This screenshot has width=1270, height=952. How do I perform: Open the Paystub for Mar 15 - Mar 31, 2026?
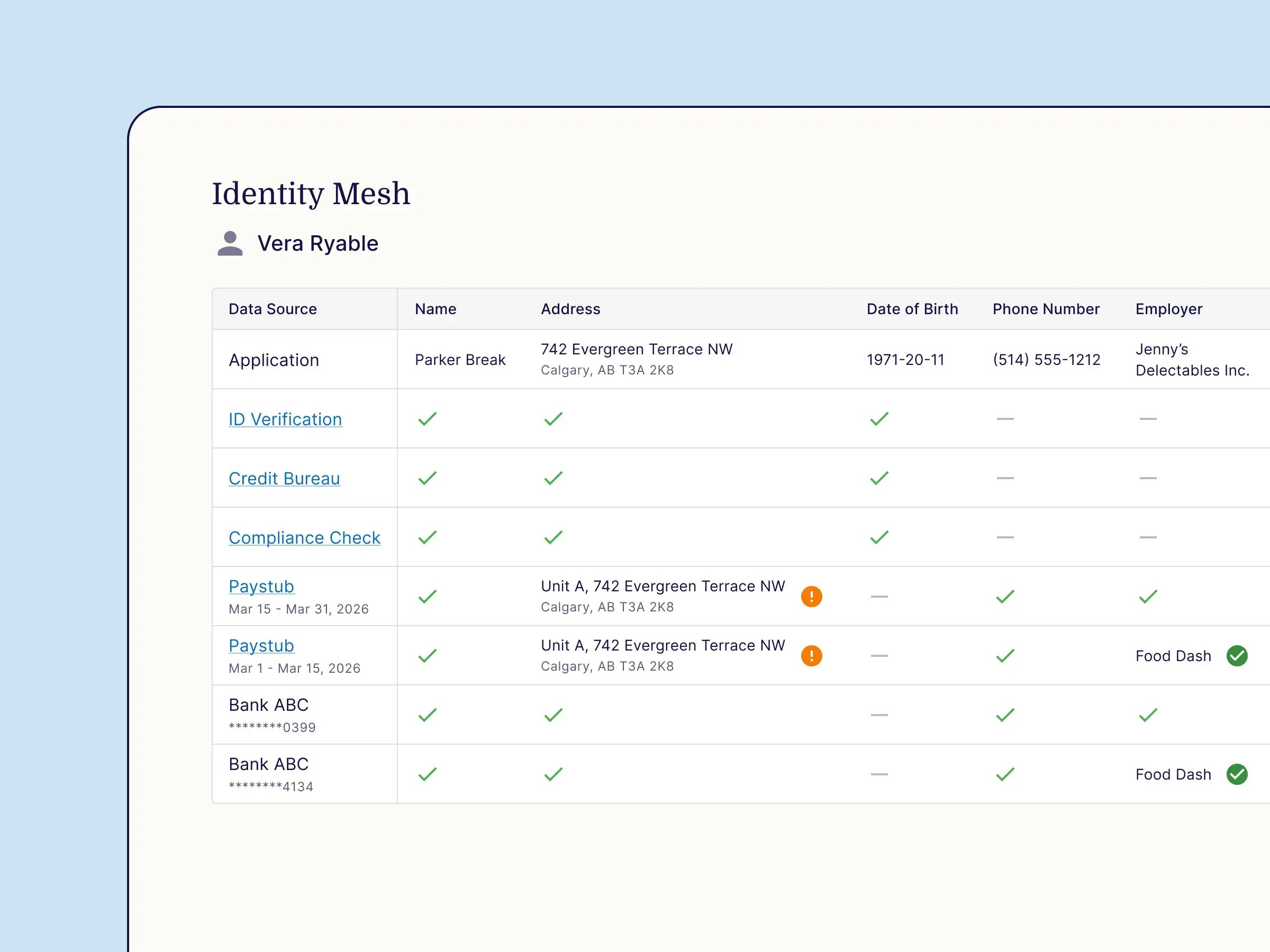click(x=261, y=586)
